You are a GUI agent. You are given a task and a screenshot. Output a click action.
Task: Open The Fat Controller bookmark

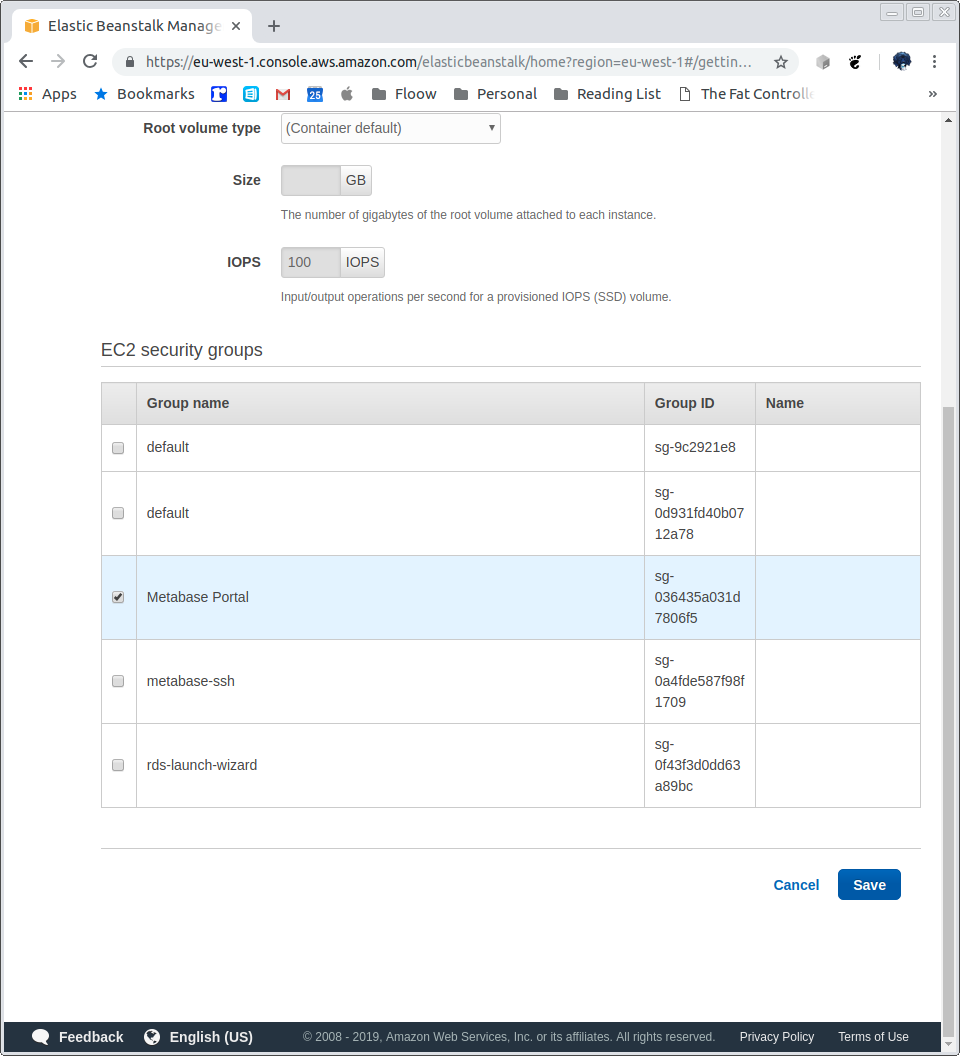point(746,94)
